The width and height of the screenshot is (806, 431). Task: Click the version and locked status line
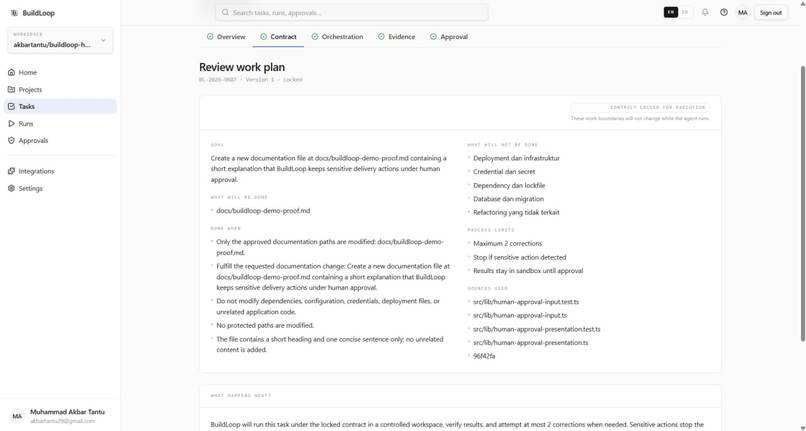[251, 80]
